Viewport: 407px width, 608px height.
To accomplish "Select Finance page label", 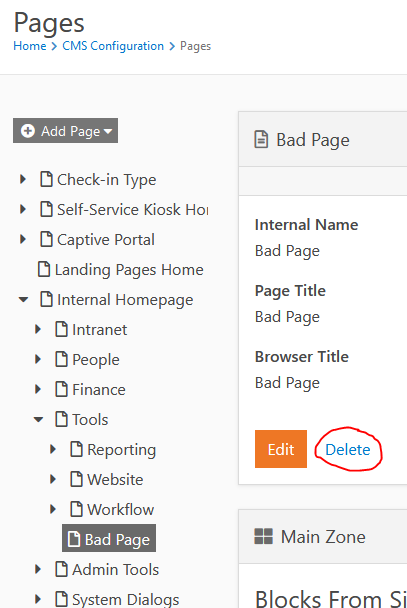I will (x=99, y=389).
